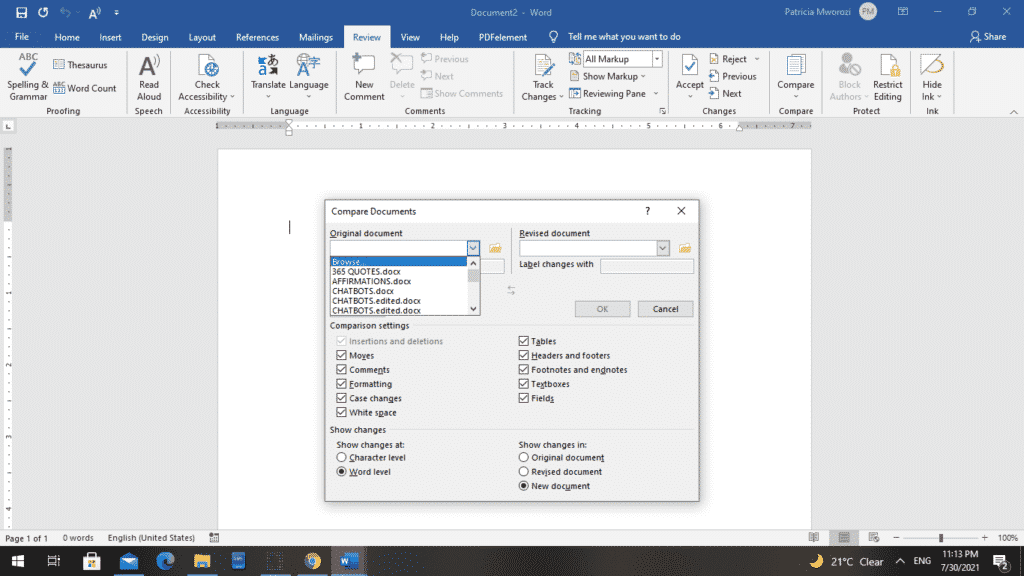The width and height of the screenshot is (1024, 576).
Task: Open the Tracking group dialog launcher
Action: click(x=662, y=111)
